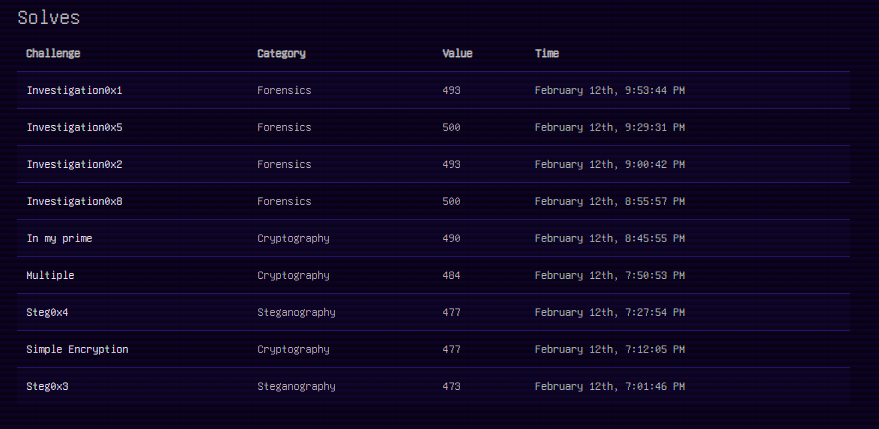Click the Category column header
The height and width of the screenshot is (429, 879).
(281, 54)
